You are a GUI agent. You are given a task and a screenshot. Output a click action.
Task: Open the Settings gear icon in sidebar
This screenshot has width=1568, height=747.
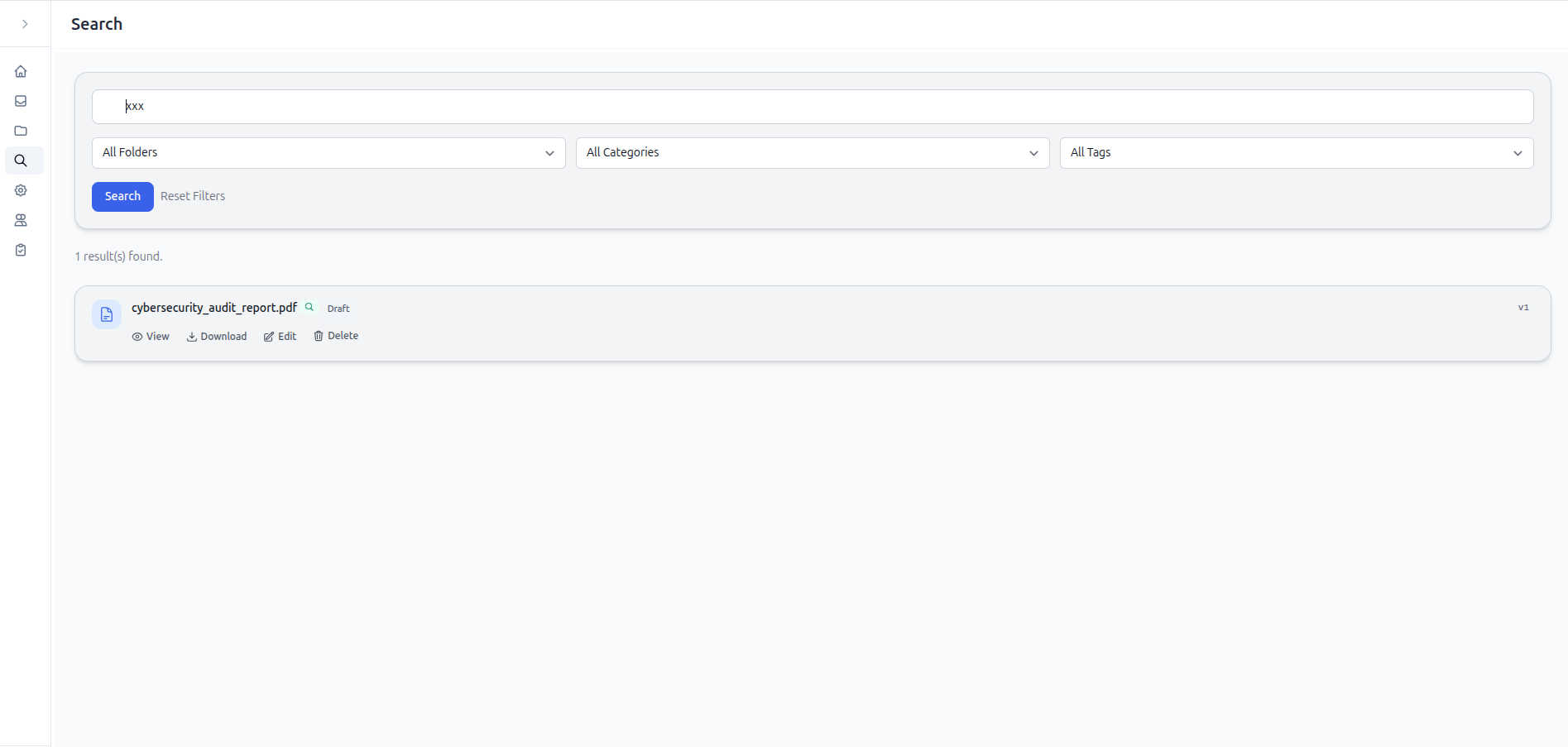tap(21, 190)
